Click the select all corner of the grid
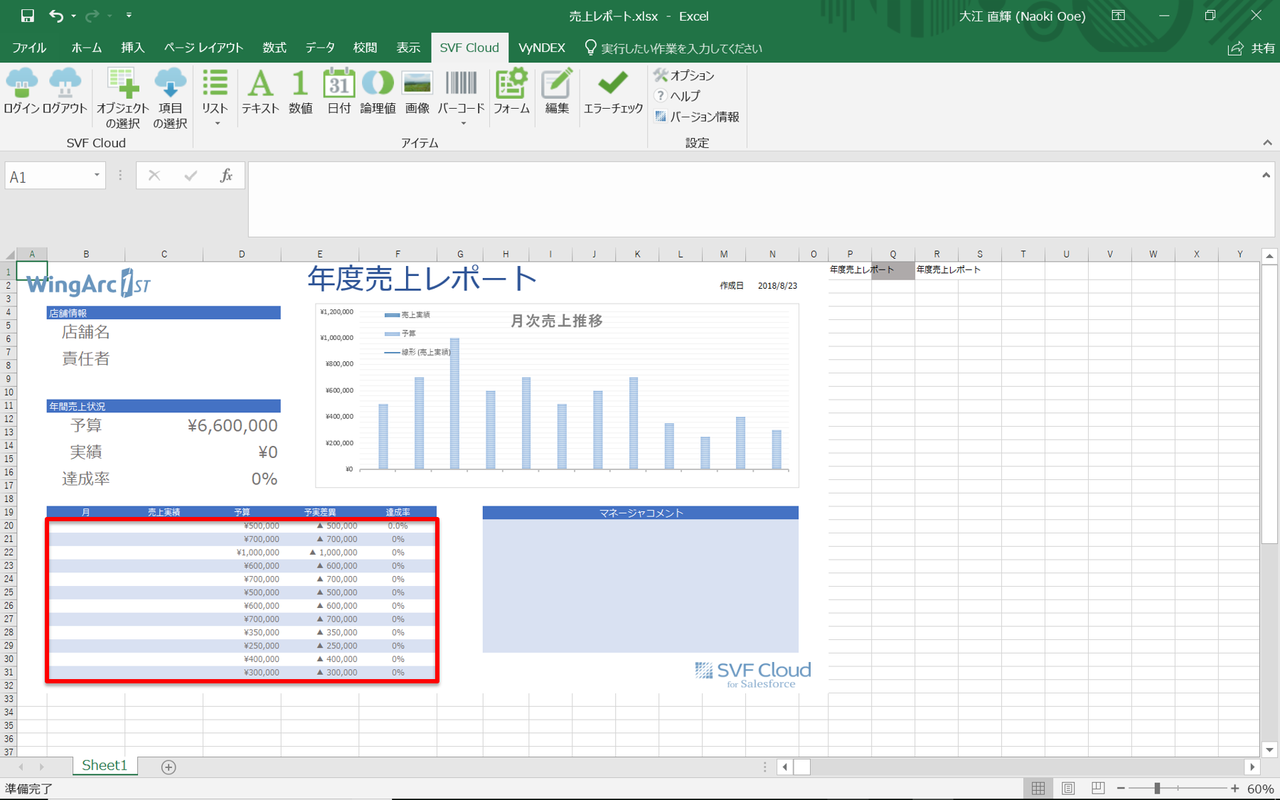This screenshot has height=800, width=1280. [8, 254]
